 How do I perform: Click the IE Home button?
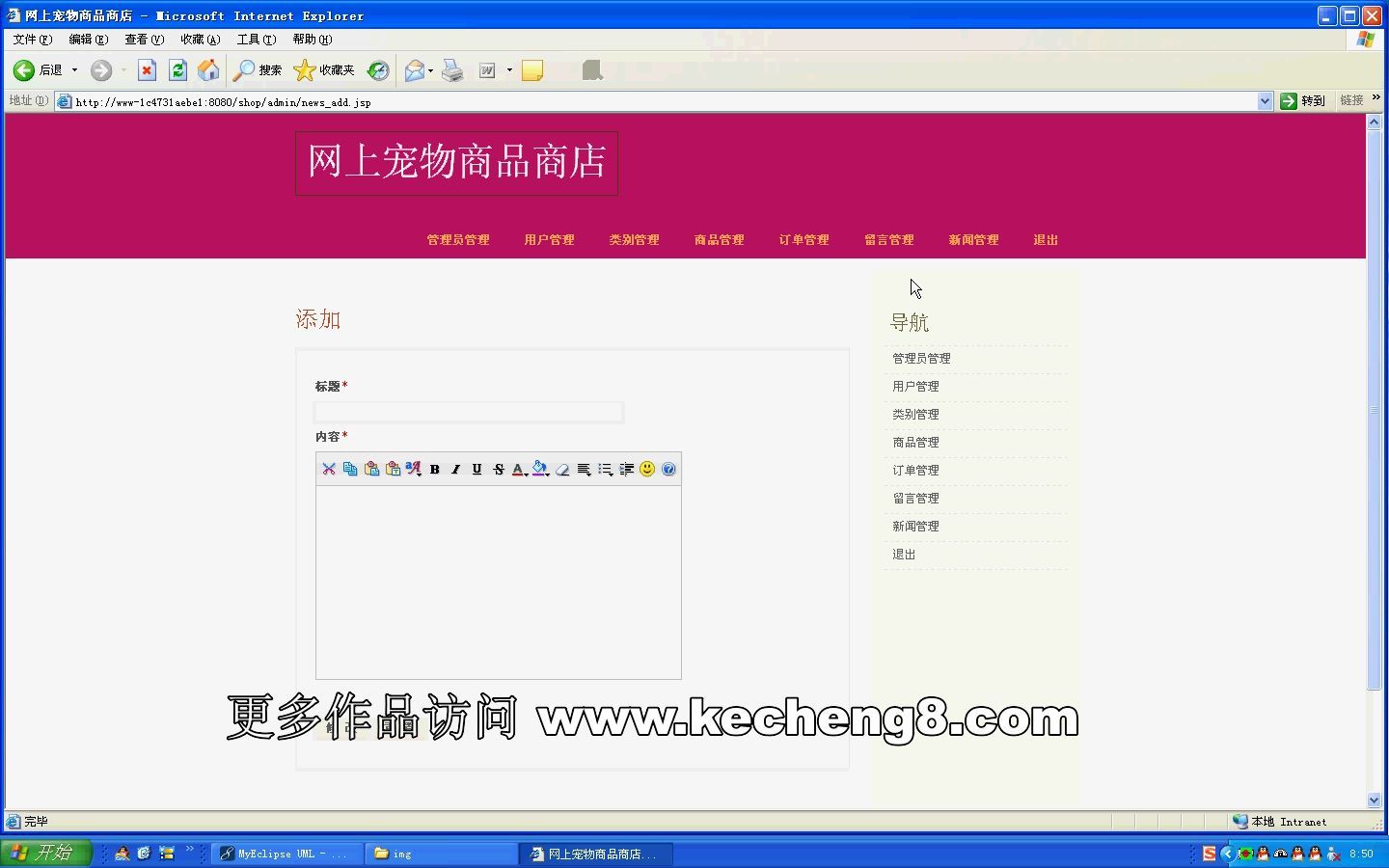coord(208,70)
